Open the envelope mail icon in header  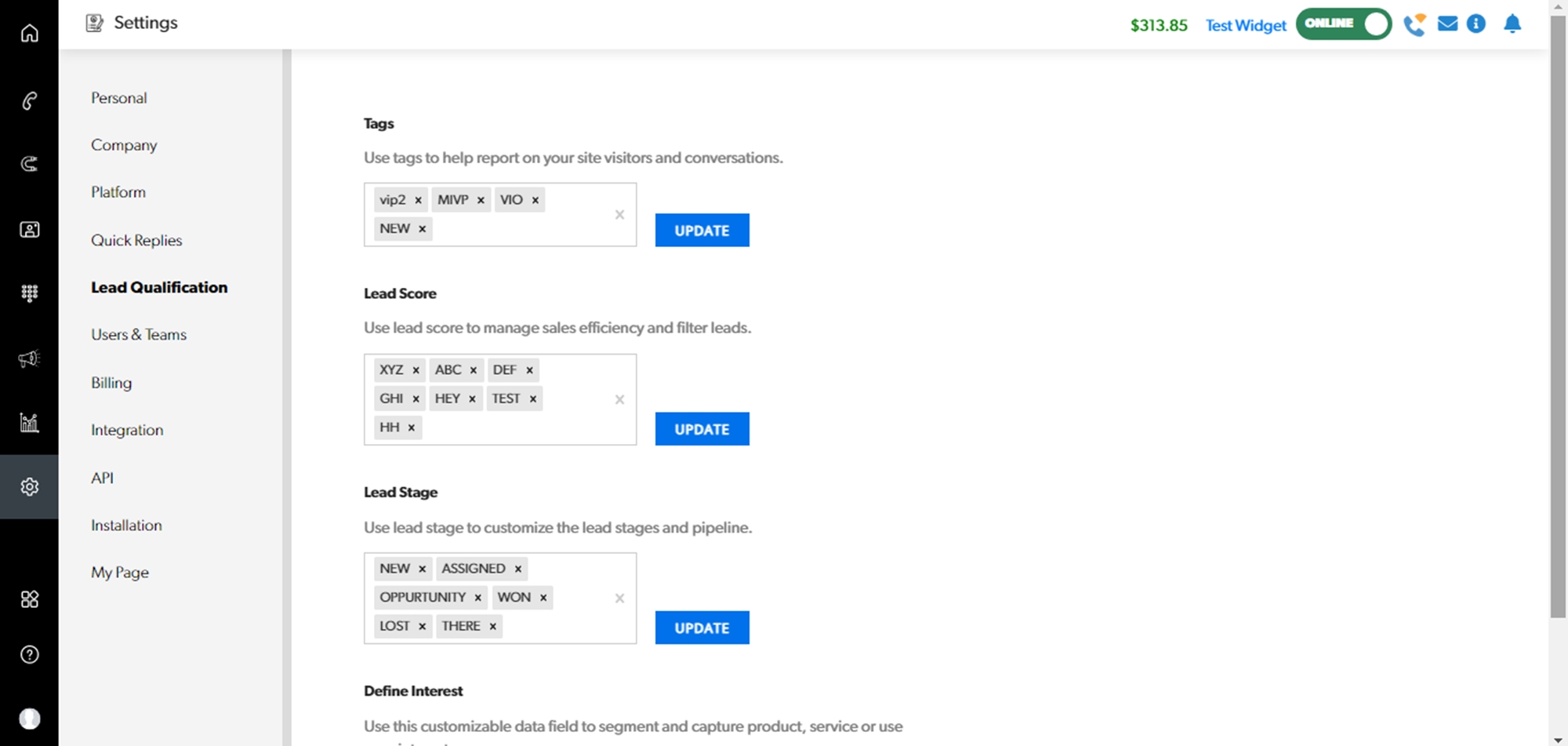coord(1447,24)
